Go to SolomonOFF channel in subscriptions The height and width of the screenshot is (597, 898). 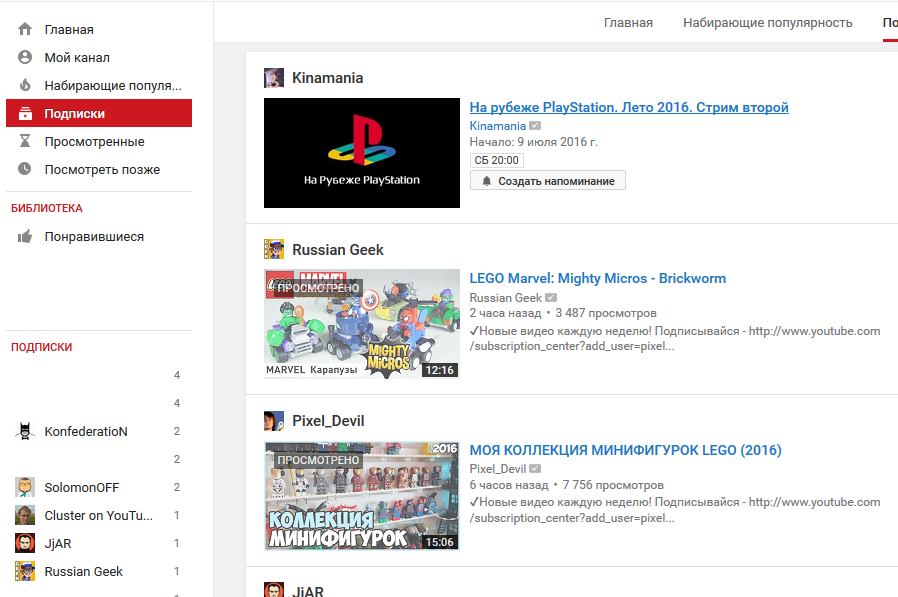tap(81, 487)
